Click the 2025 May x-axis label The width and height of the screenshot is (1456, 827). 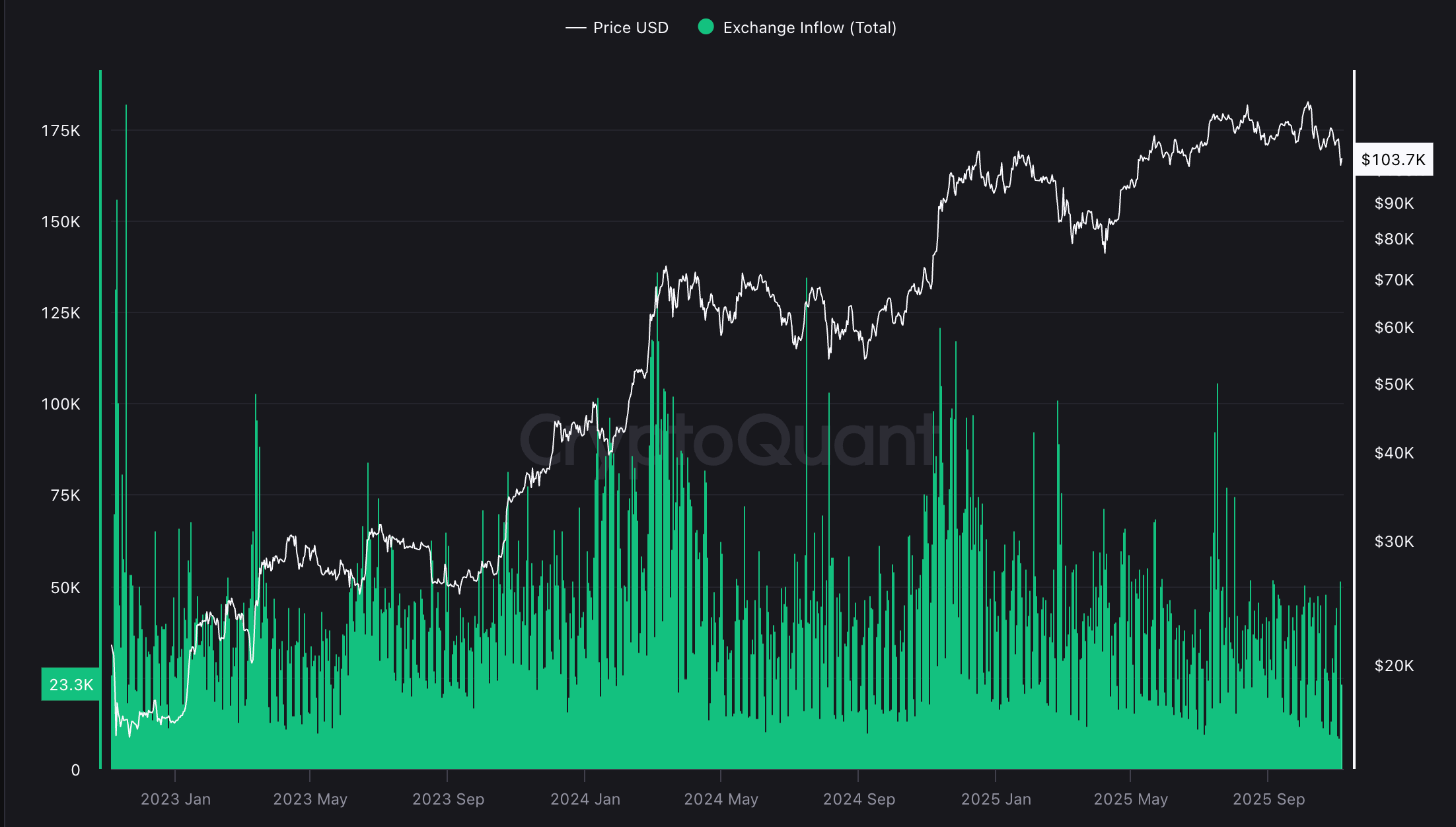tap(1130, 799)
